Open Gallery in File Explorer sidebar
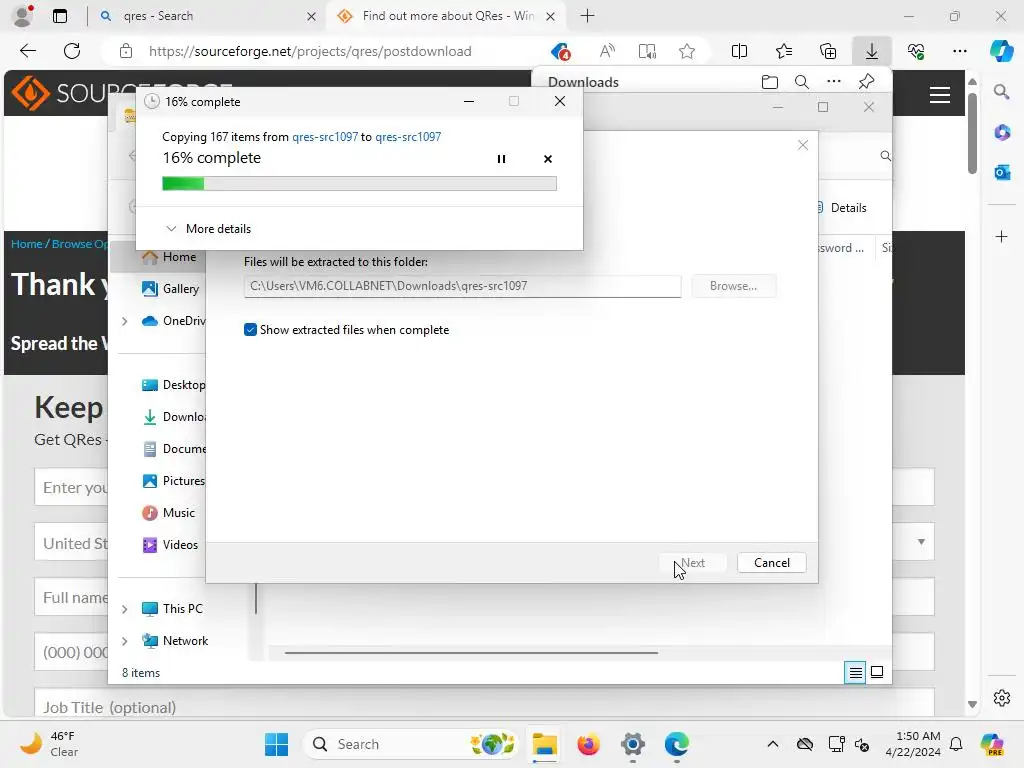The height and width of the screenshot is (768, 1024). [171, 289]
